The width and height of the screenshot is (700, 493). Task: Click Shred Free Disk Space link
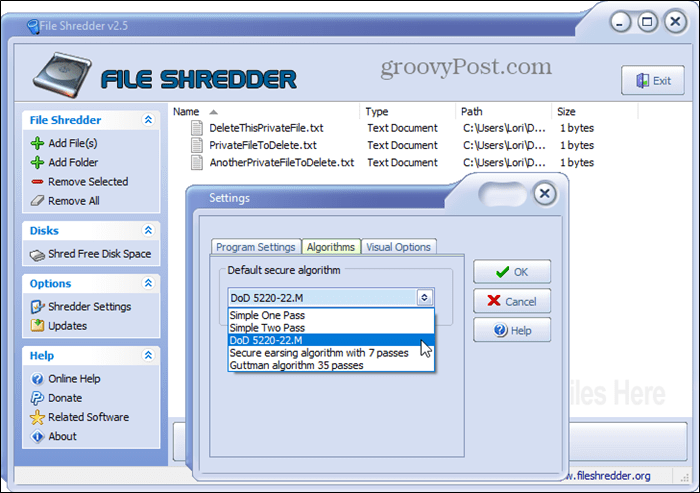(100, 254)
